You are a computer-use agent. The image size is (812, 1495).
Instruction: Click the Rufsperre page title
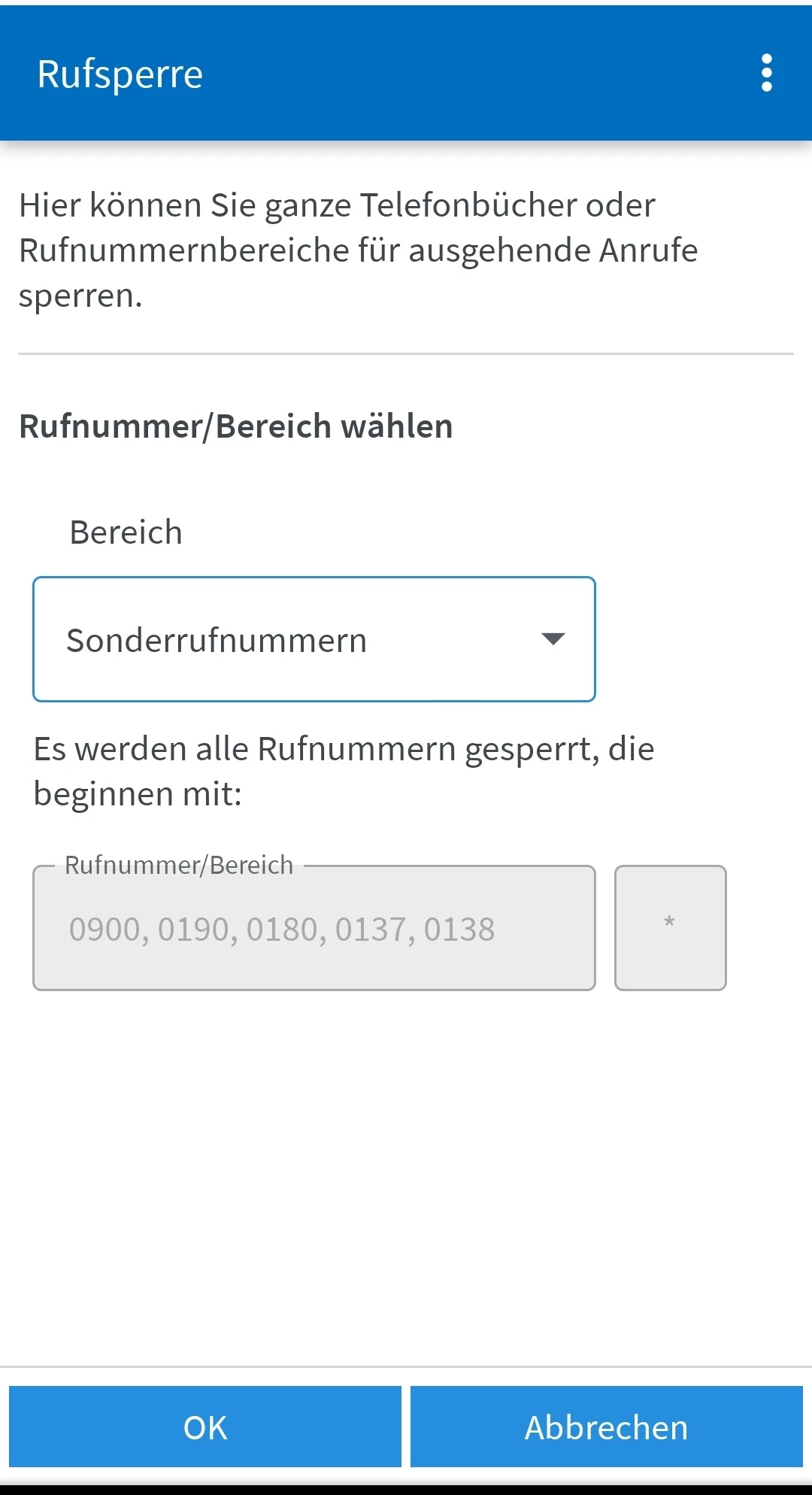[120, 74]
